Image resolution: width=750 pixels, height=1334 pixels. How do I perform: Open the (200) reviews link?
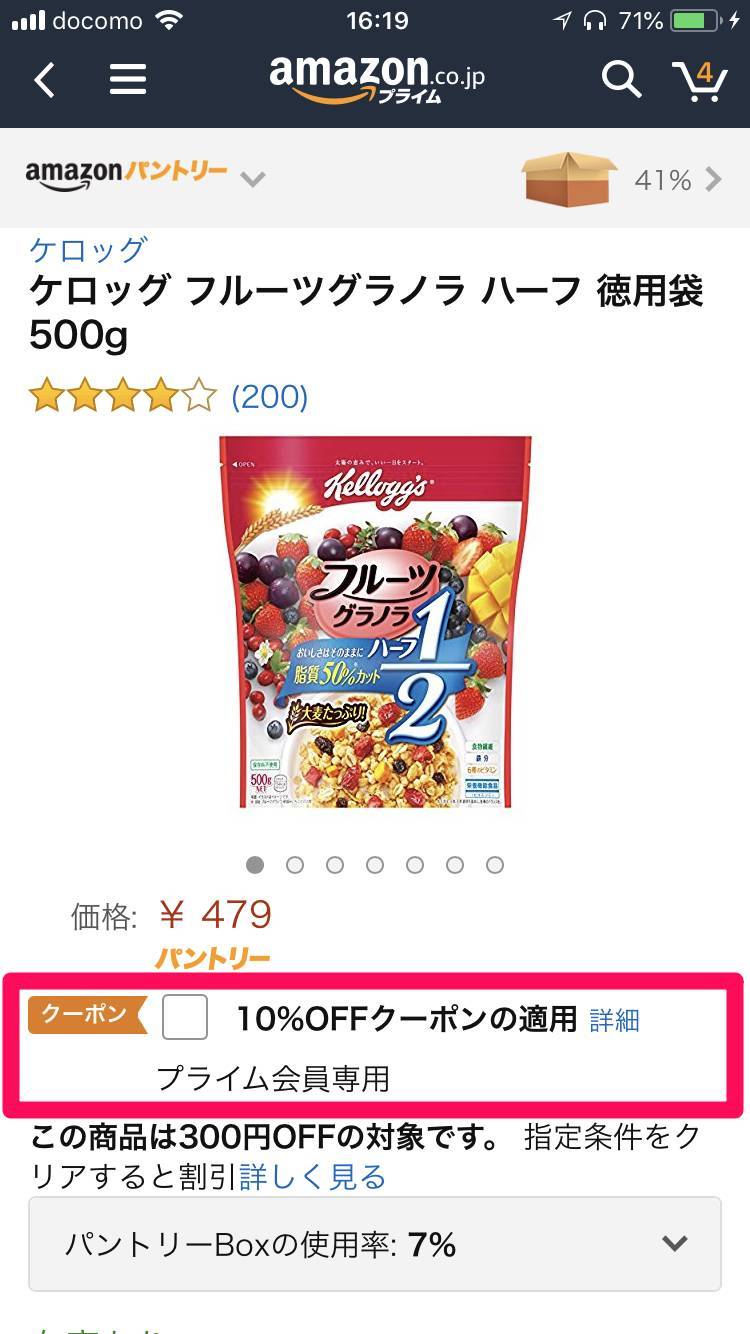(270, 397)
